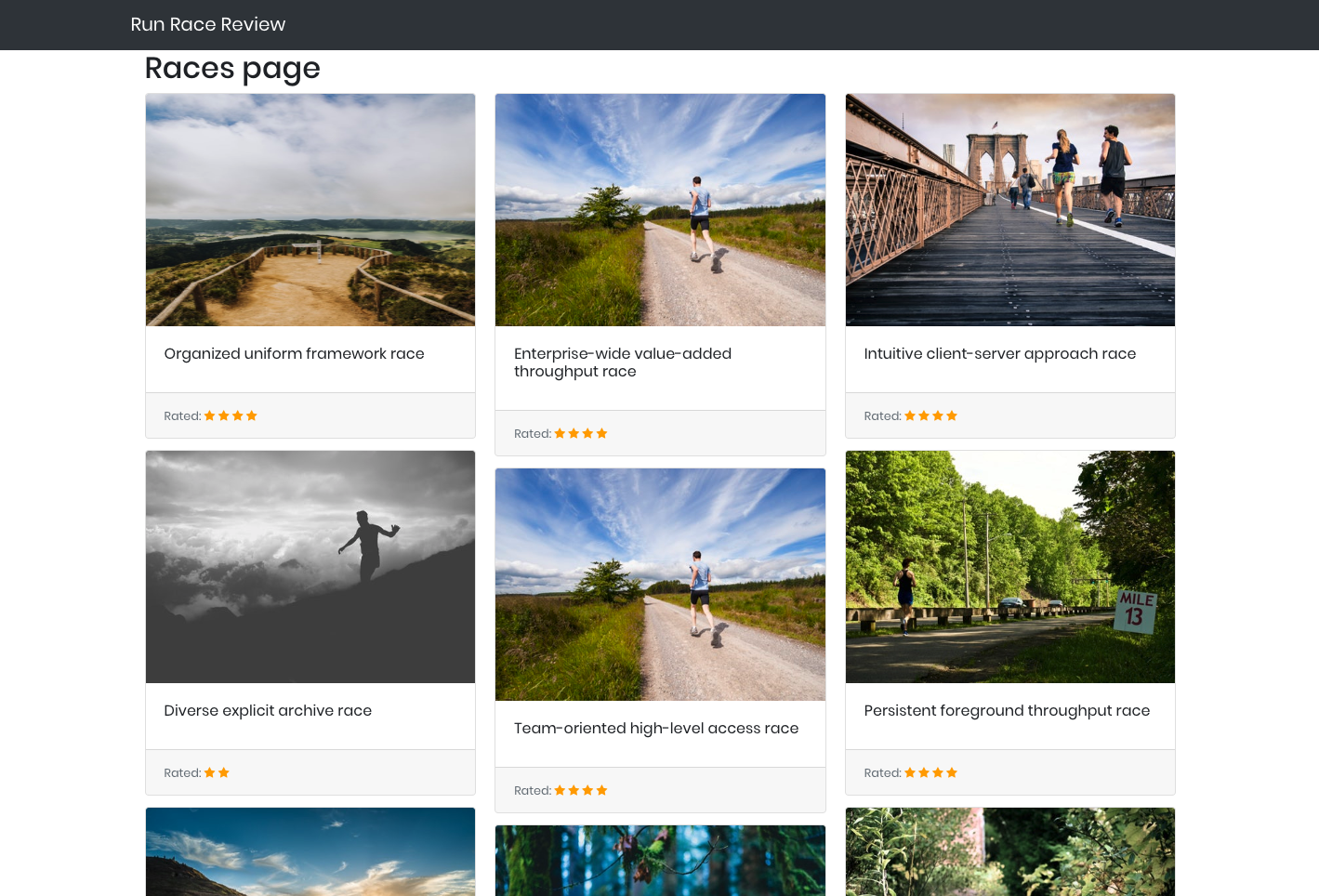Open the Diverse explicit archive race photo
This screenshot has width=1319, height=896.
(310, 567)
